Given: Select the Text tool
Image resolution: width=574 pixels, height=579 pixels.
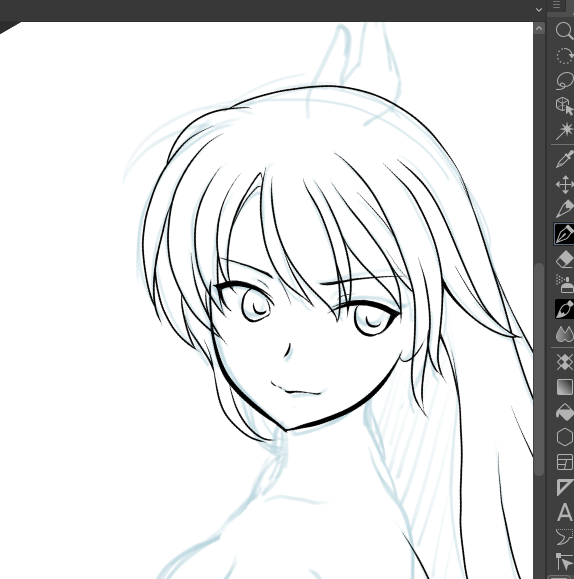Looking at the screenshot, I should [565, 512].
